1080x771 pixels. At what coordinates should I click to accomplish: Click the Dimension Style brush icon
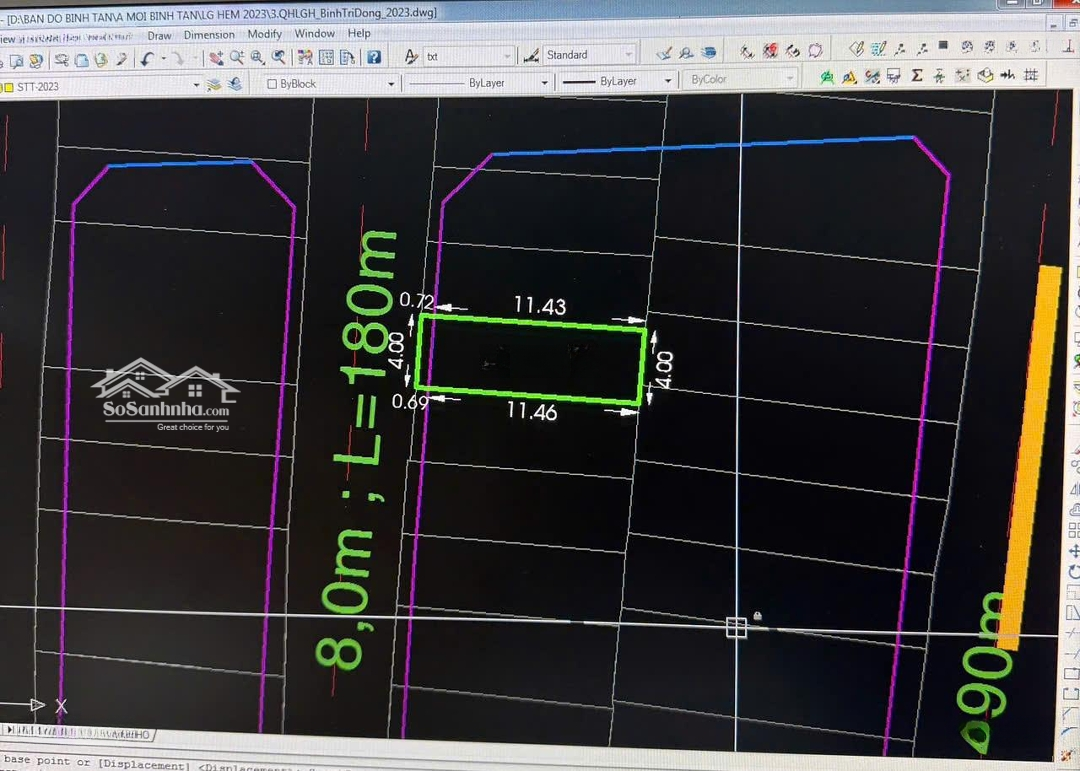531,55
